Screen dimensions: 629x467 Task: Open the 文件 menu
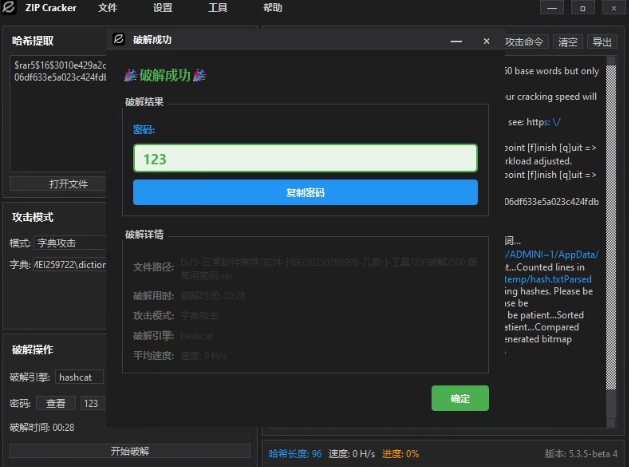[x=107, y=8]
